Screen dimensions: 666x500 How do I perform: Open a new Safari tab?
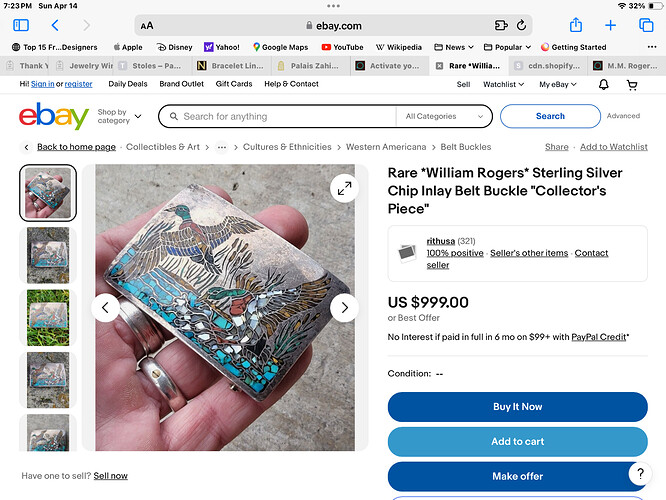pos(610,25)
